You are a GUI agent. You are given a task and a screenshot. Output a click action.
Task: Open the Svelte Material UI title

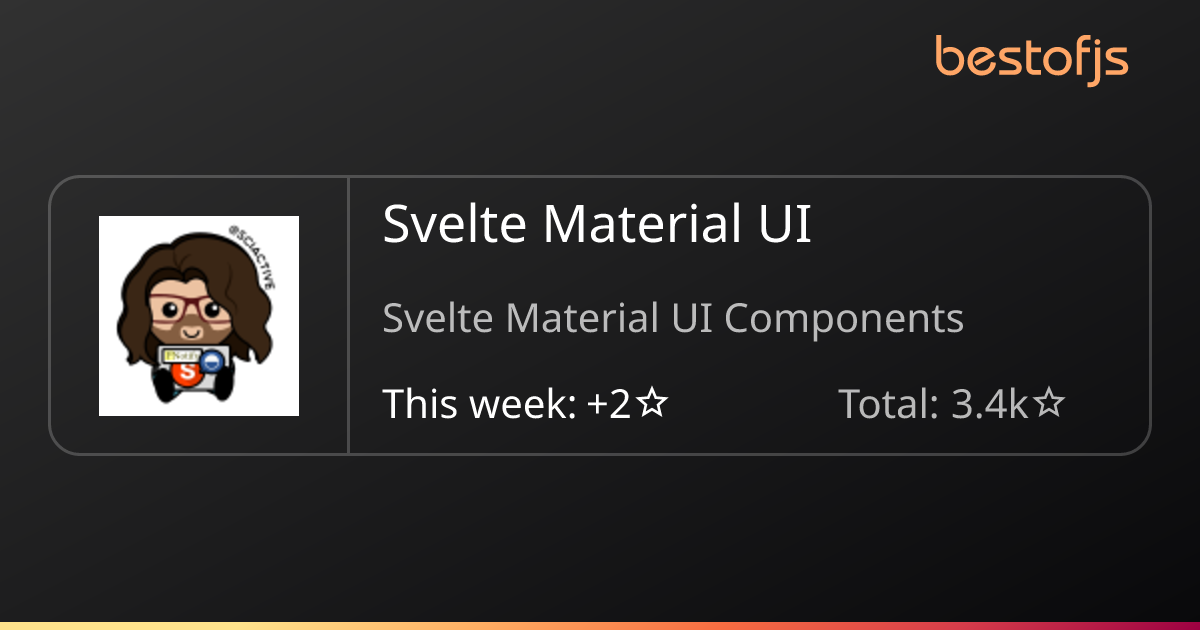click(x=597, y=225)
